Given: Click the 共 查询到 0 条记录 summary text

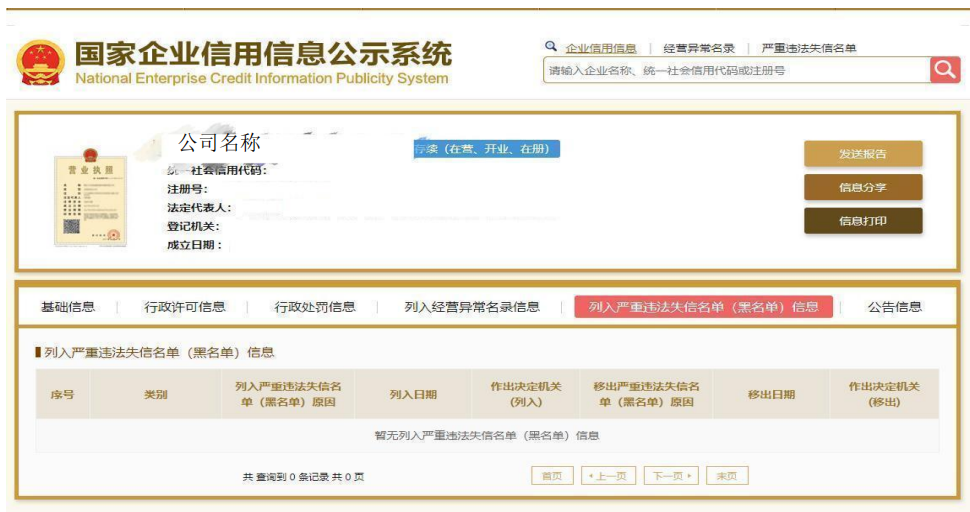Looking at the screenshot, I should coord(303,477).
